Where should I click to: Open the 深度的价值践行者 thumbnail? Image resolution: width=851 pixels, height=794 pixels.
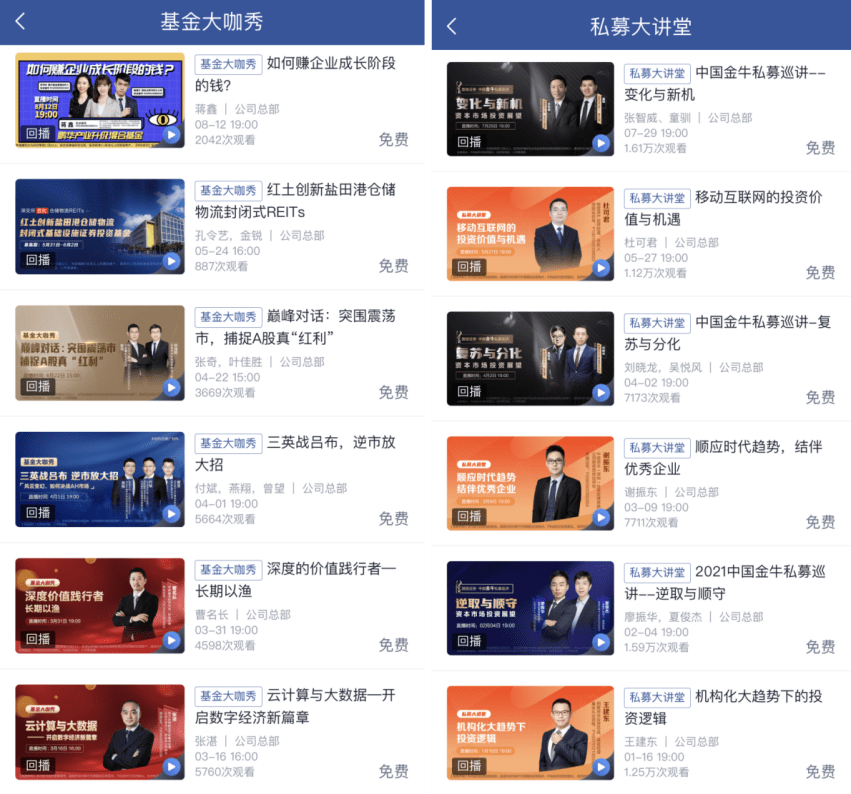click(x=100, y=606)
